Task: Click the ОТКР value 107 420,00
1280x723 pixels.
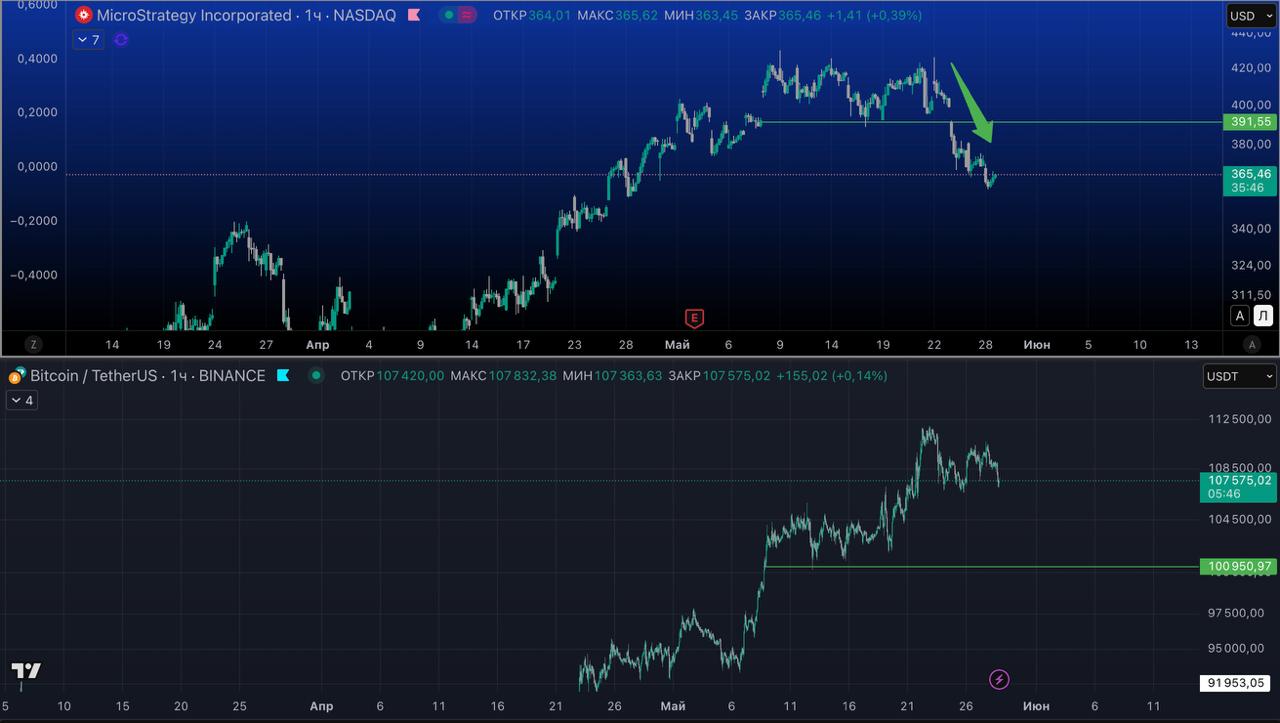Action: [x=409, y=376]
